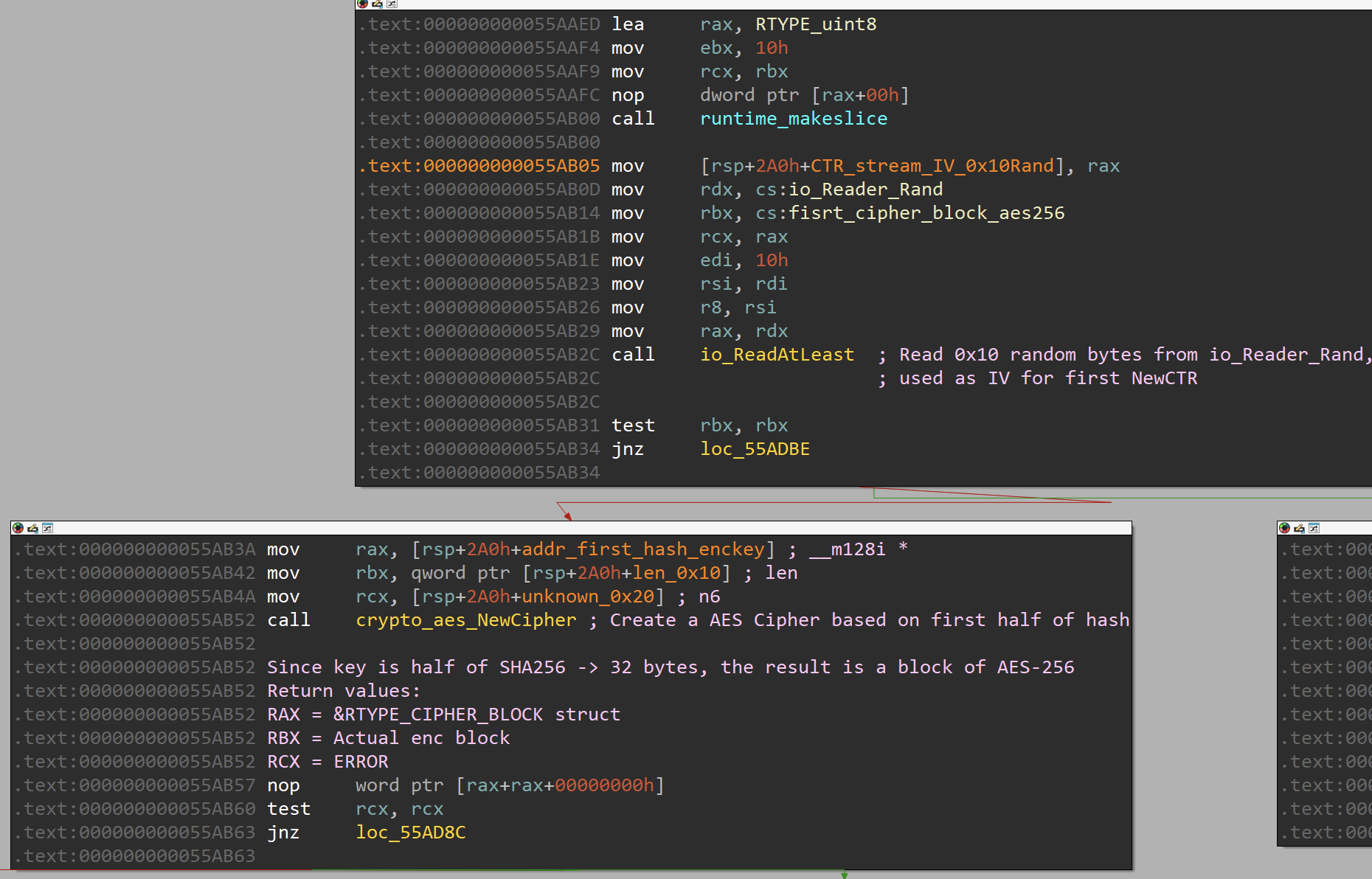Open graph-window icon on the runtime_makeslice block
This screenshot has width=1372, height=879.
pos(392,4)
